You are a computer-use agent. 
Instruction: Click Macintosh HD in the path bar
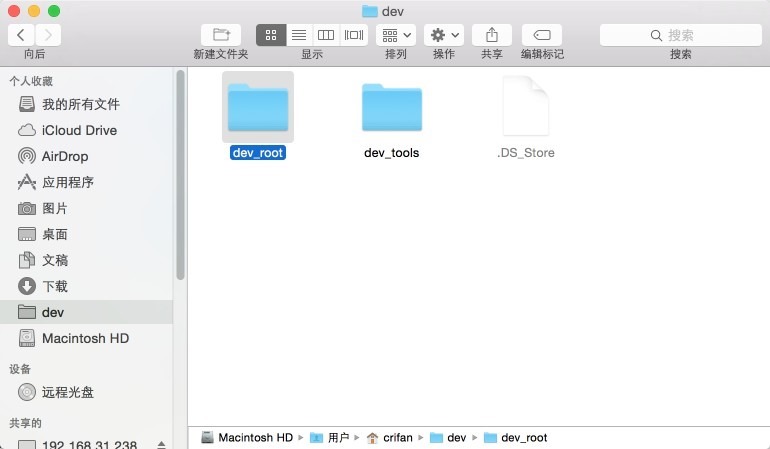[247, 437]
